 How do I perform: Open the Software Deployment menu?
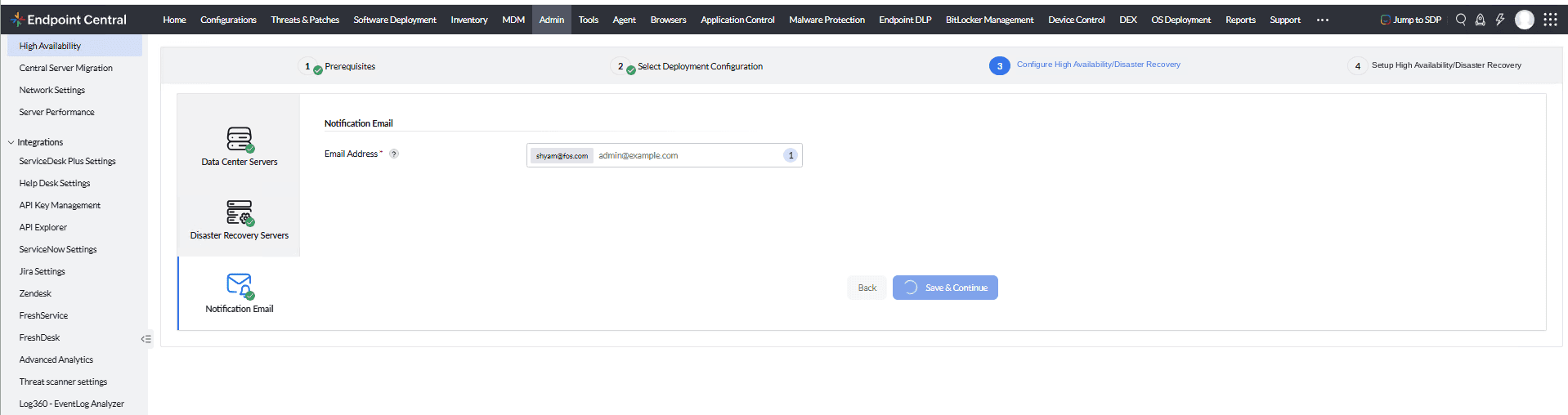395,20
